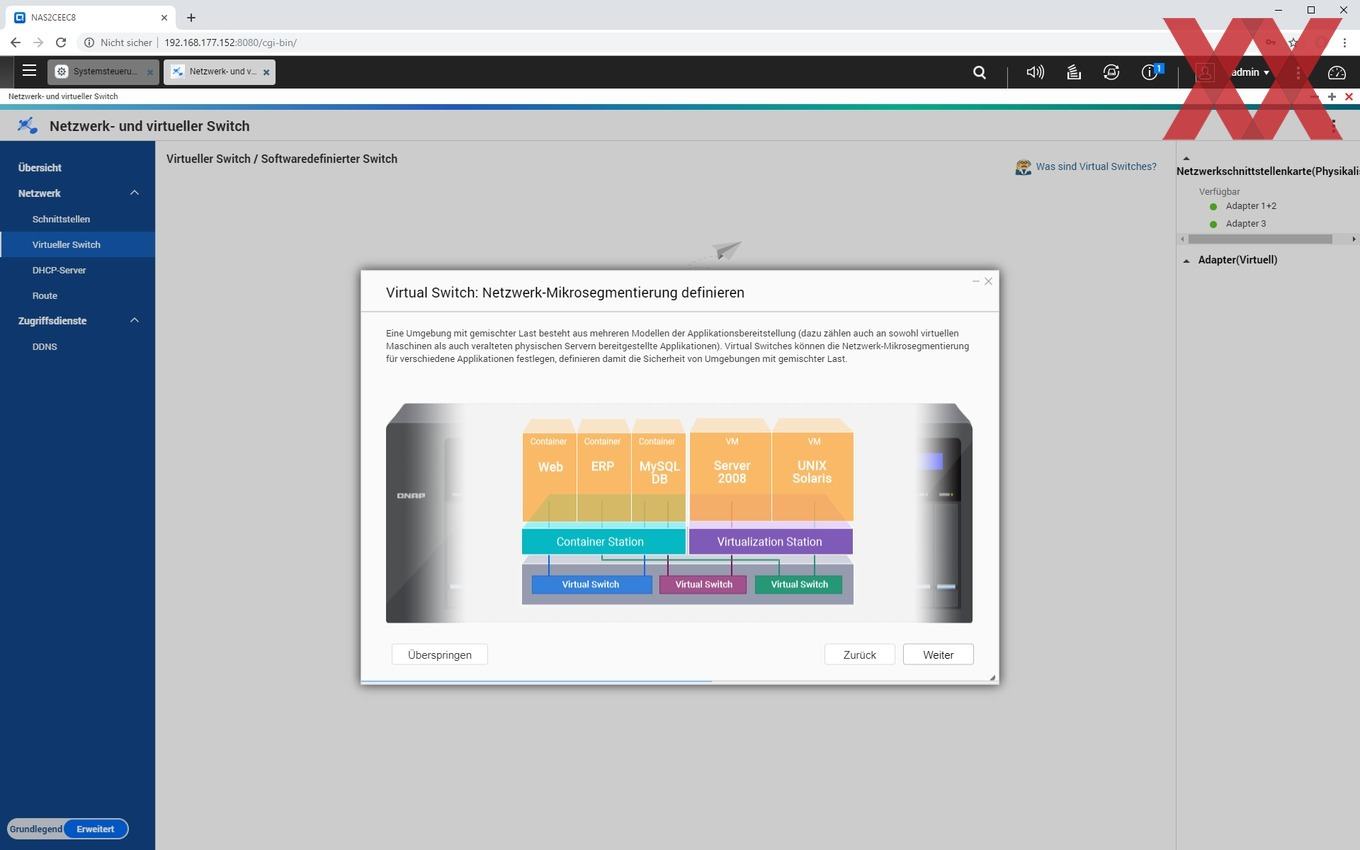Open the QTS main hamburger menu
The image size is (1360, 850).
29,71
